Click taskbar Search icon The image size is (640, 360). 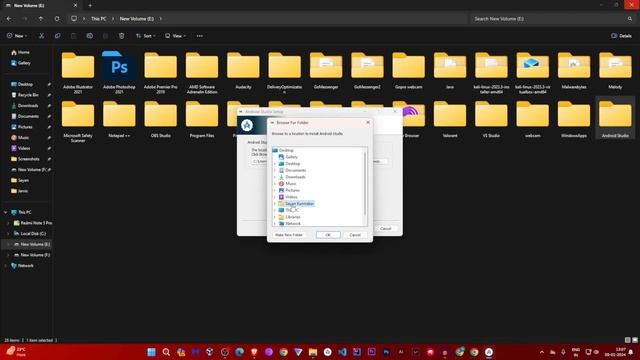[x=166, y=352]
